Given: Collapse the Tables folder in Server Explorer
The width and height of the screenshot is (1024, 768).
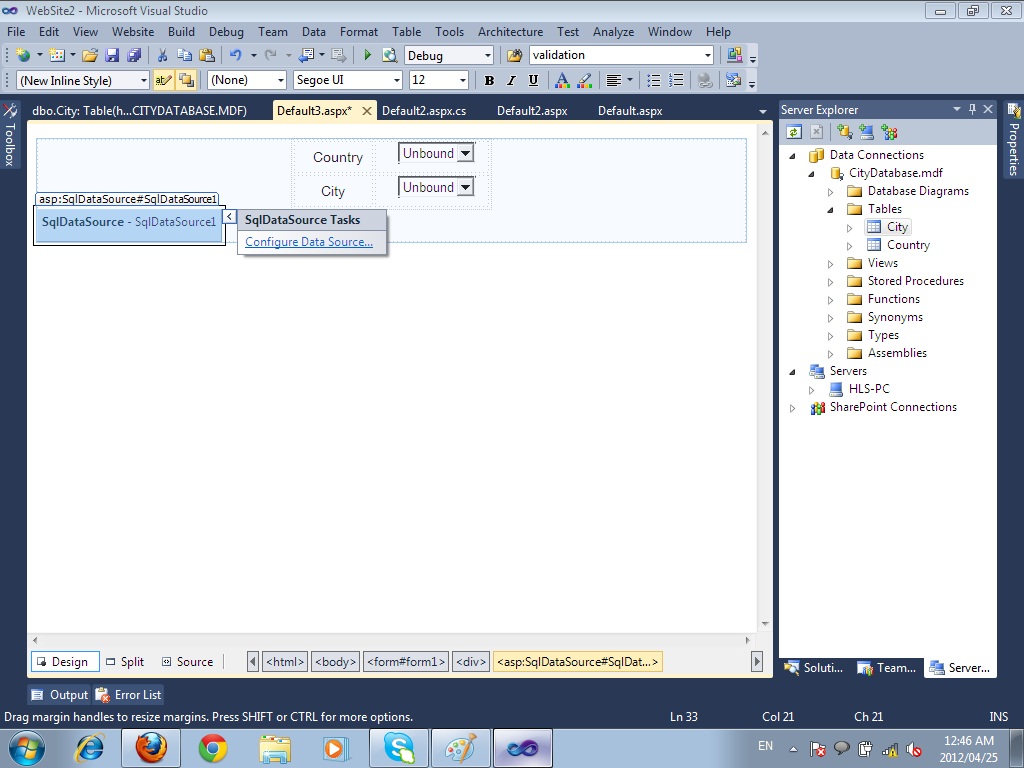Looking at the screenshot, I should coord(831,210).
